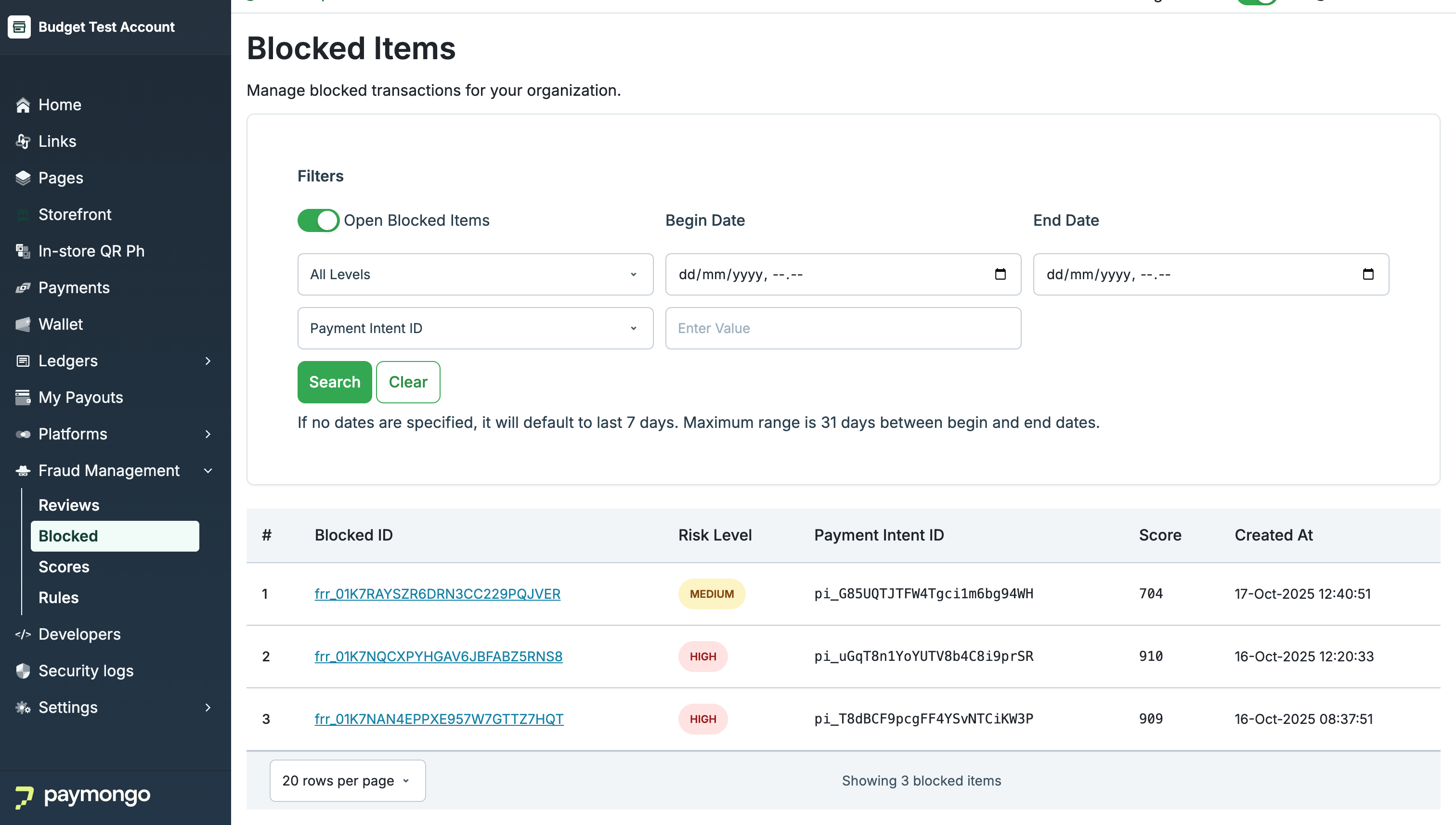
Task: Click the Enter Value input field
Action: point(843,328)
